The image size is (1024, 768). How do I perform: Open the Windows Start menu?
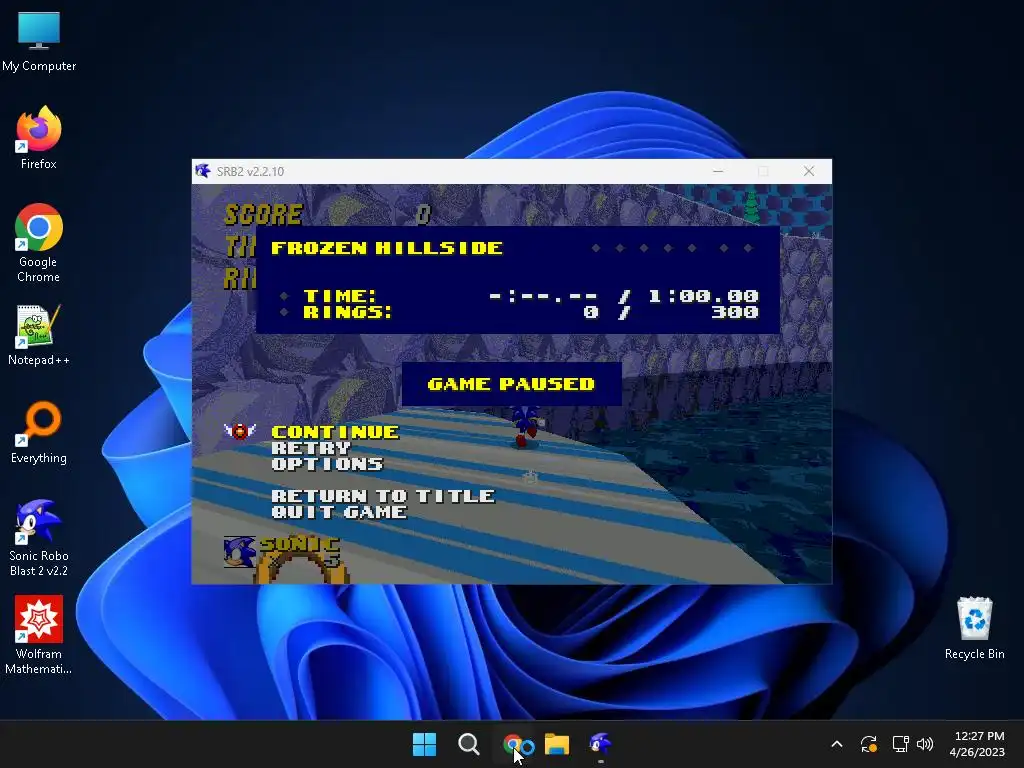[424, 744]
